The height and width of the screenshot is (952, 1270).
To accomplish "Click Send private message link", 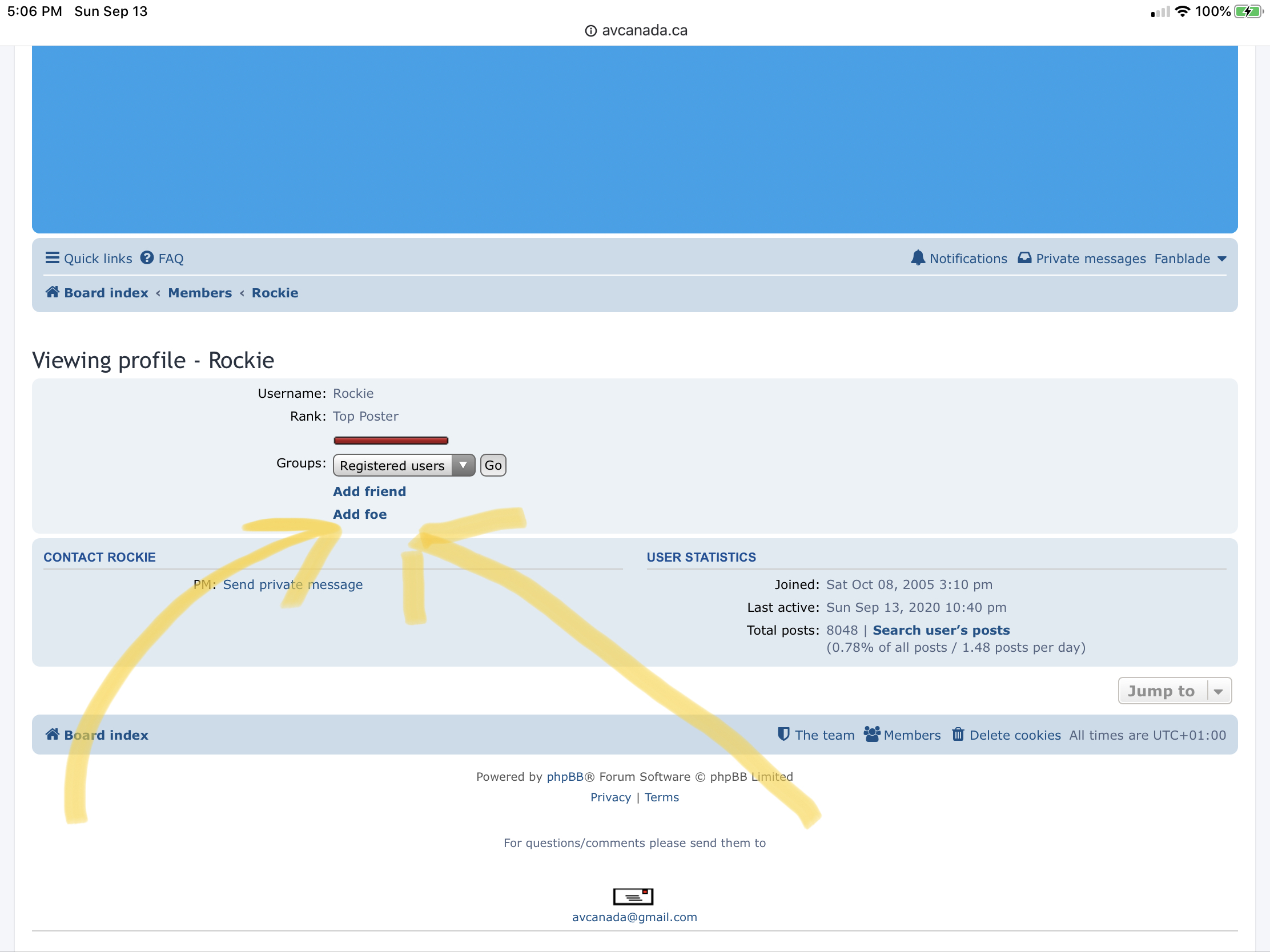I will click(293, 584).
